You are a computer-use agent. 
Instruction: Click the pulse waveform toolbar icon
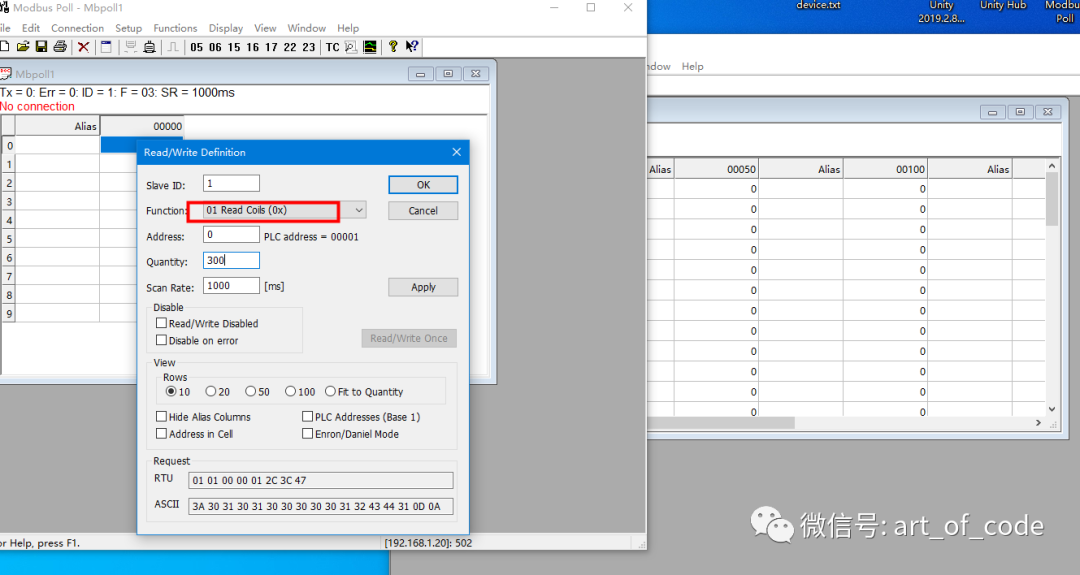click(x=173, y=47)
